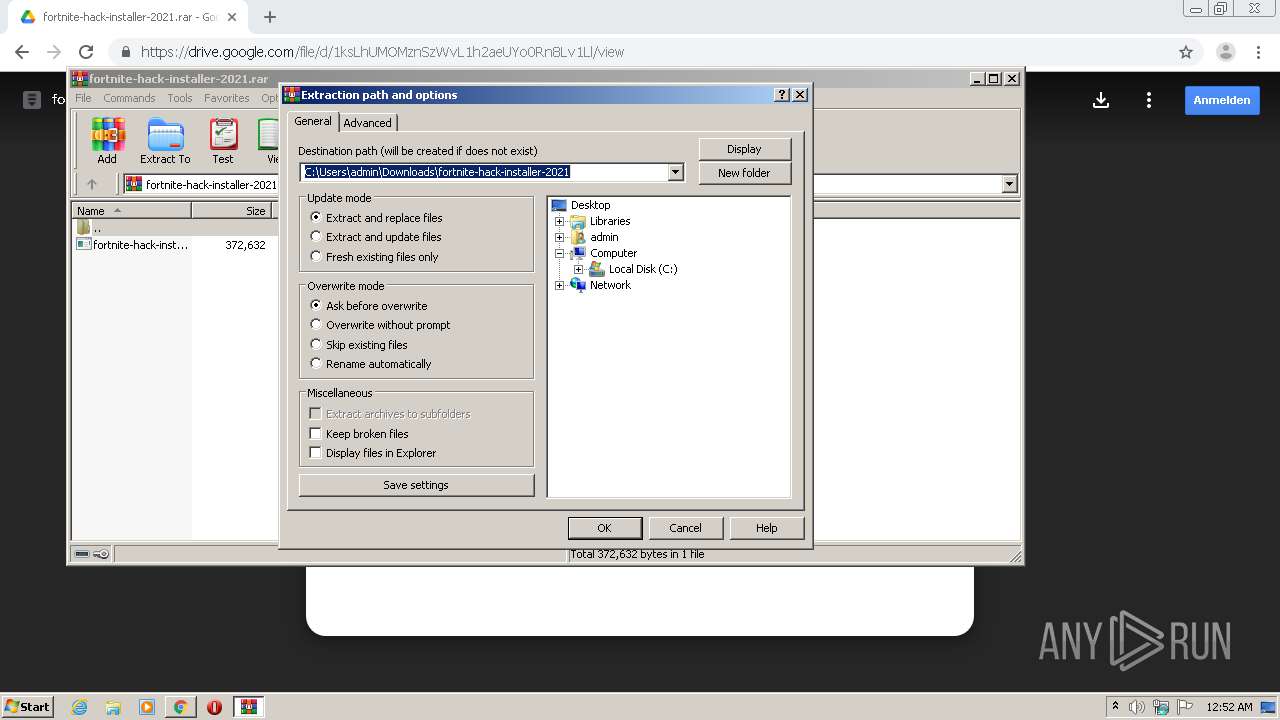Click the volume speaker tray icon

(x=1137, y=707)
